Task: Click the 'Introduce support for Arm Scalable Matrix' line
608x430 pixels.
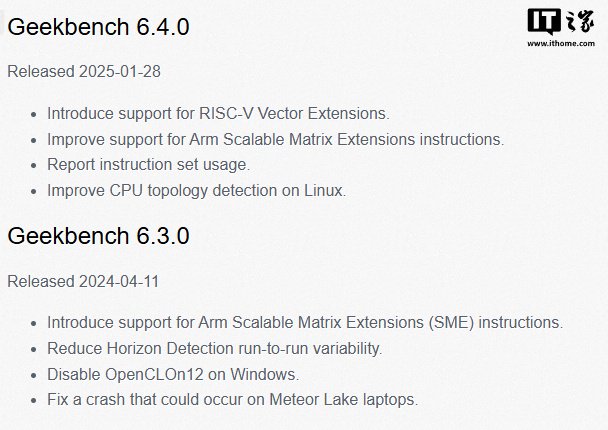Action: coord(305,323)
